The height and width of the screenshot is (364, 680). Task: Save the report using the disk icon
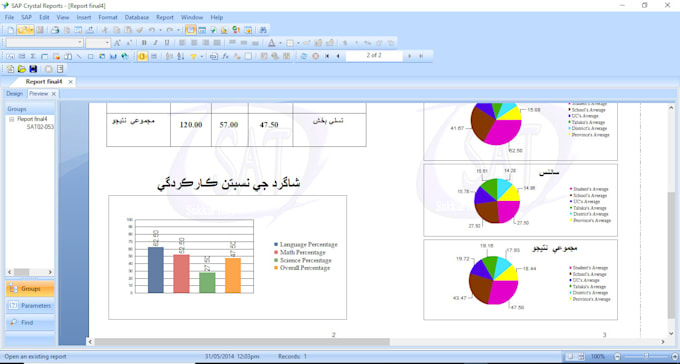click(x=40, y=30)
